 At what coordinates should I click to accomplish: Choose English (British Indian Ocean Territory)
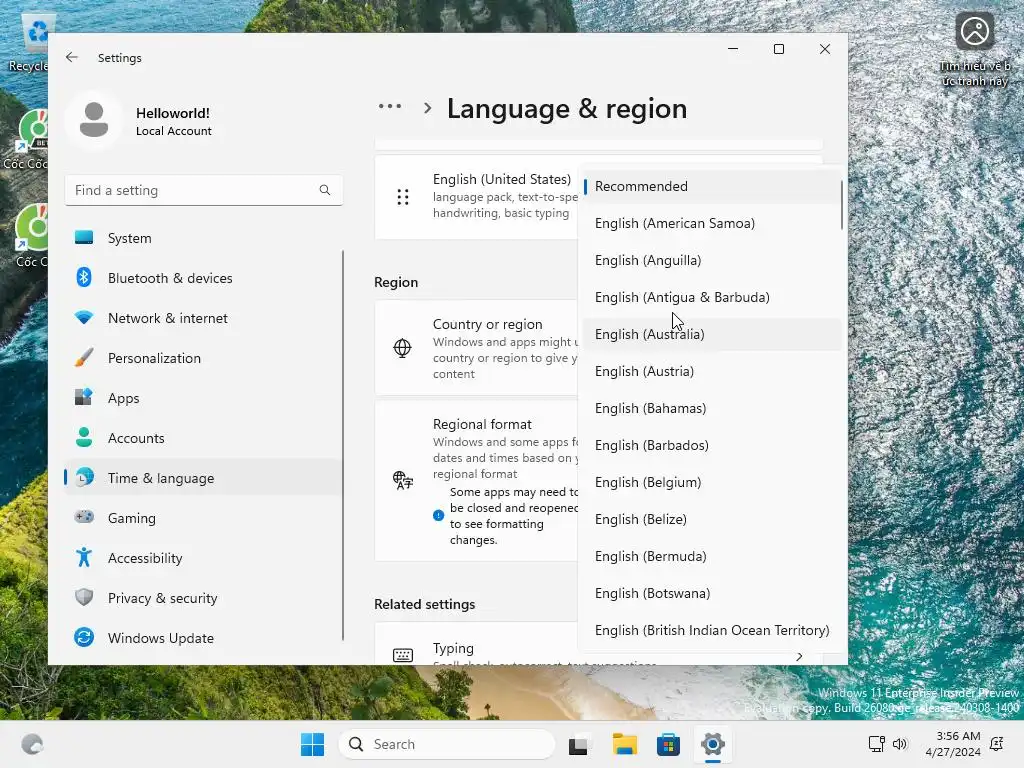pos(711,631)
